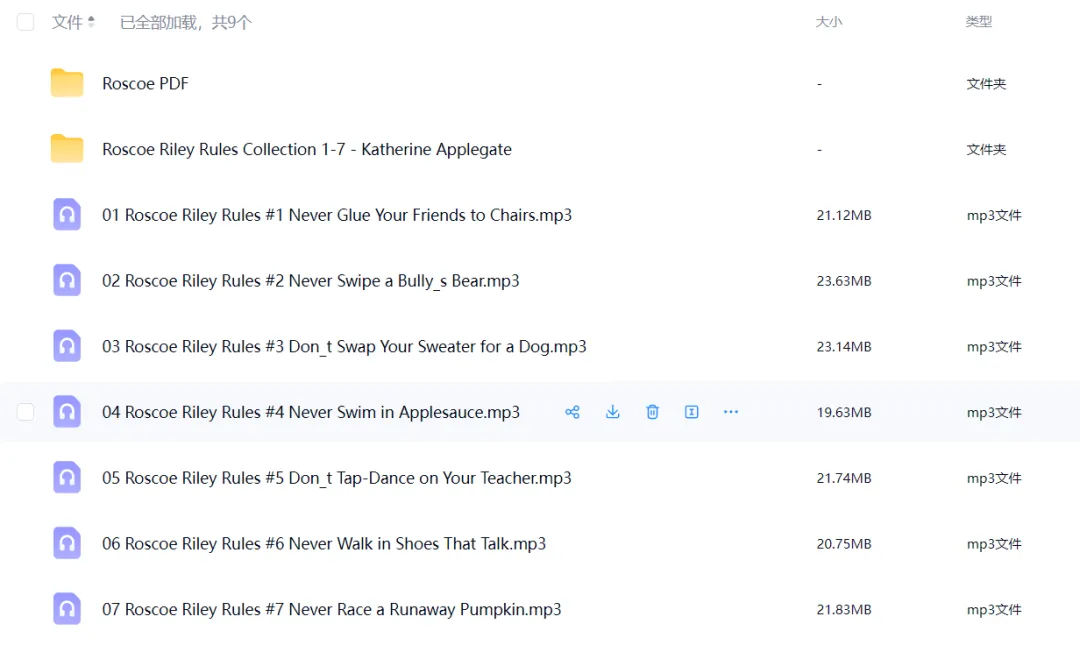The width and height of the screenshot is (1080, 652).
Task: Click mp3文件 type in the 07 Runaway Pumpkin row
Action: (x=994, y=610)
